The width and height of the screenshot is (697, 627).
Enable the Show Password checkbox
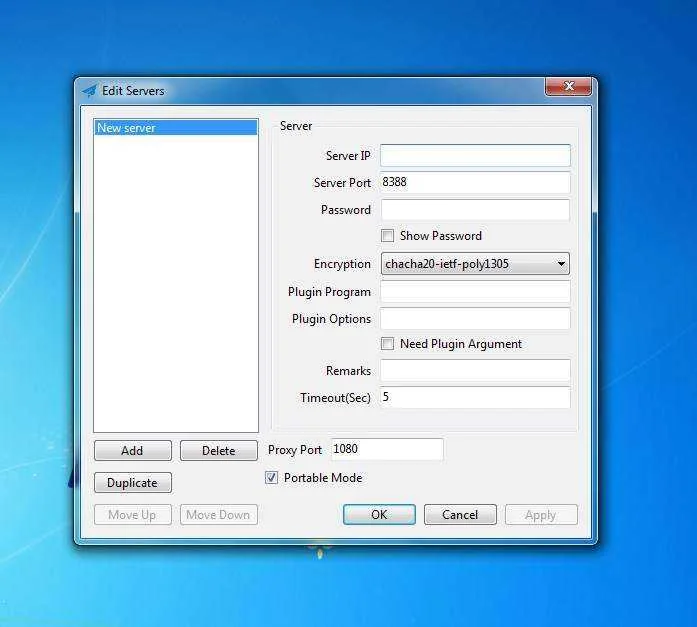click(x=387, y=236)
